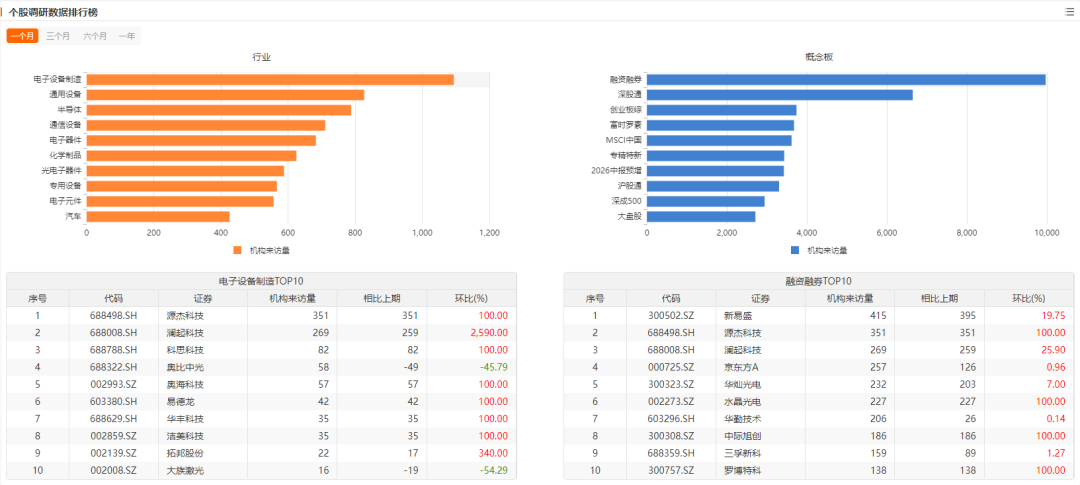
Task: Select the 一个月 period tab
Action: 23,36
